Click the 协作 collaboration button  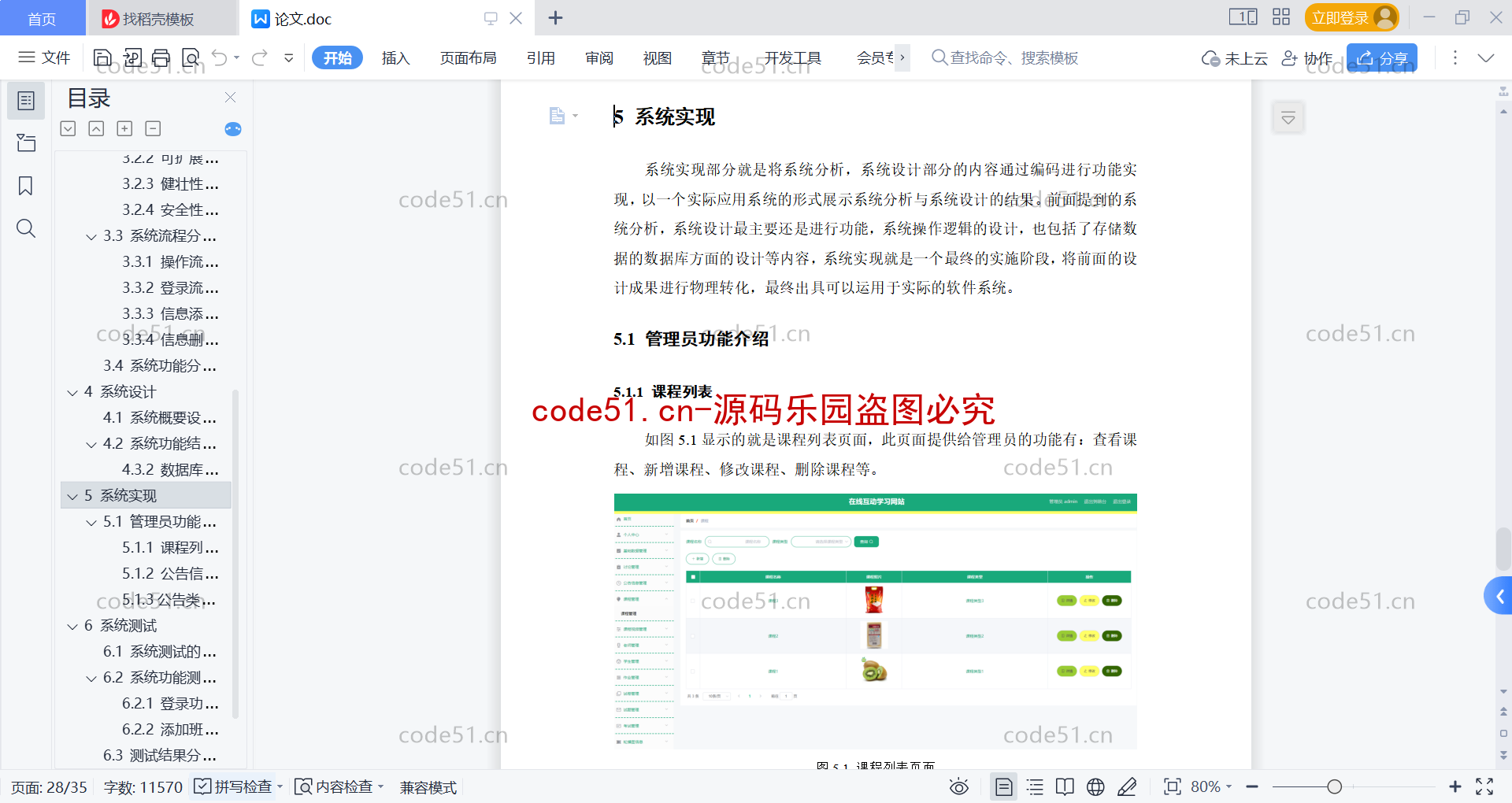click(x=1307, y=58)
